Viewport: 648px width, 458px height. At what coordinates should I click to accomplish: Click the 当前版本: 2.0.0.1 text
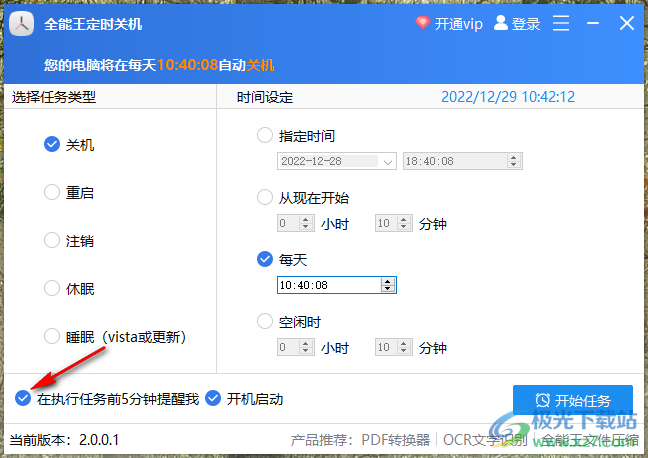64,440
